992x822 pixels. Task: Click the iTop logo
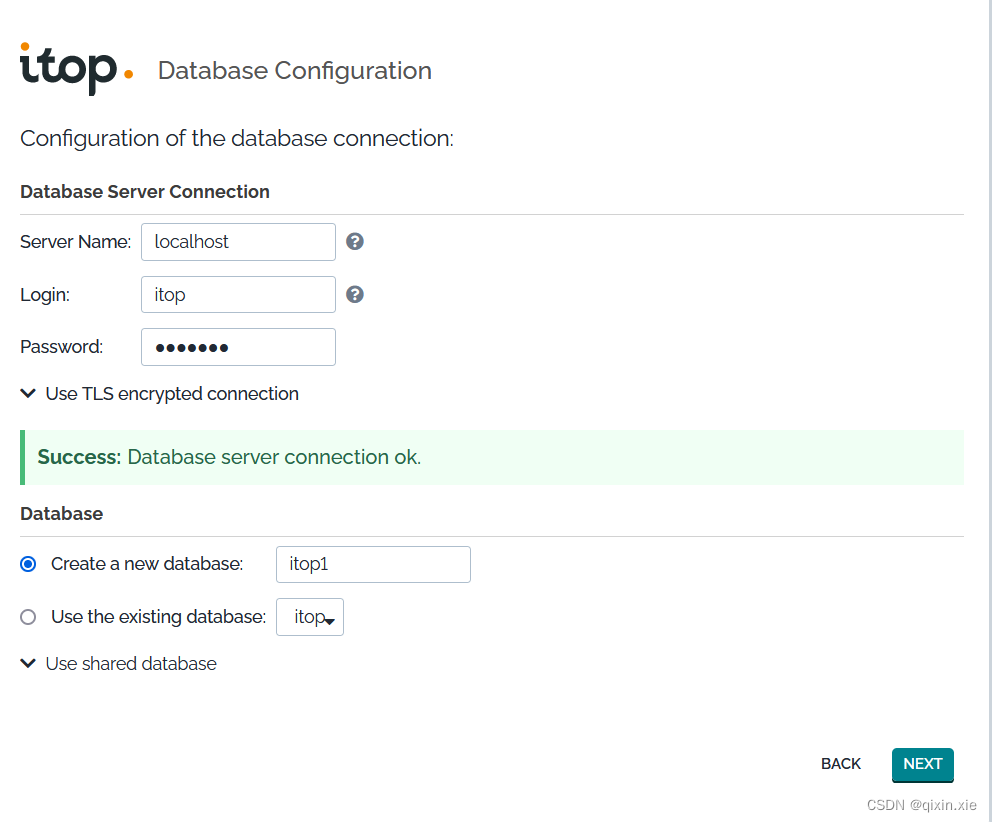click(77, 69)
